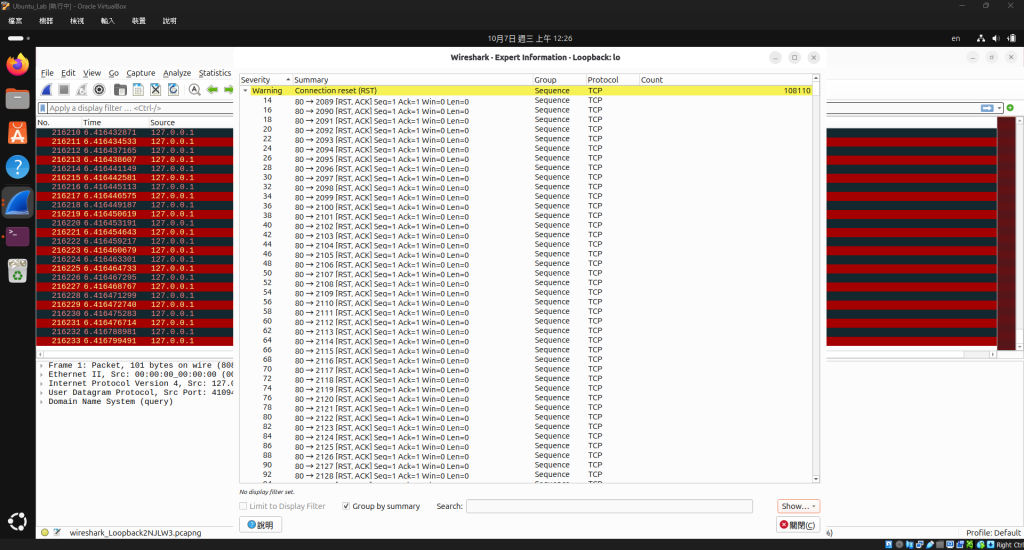This screenshot has height=550, width=1024.
Task: Sort packet list by Time column
Action: coord(114,122)
